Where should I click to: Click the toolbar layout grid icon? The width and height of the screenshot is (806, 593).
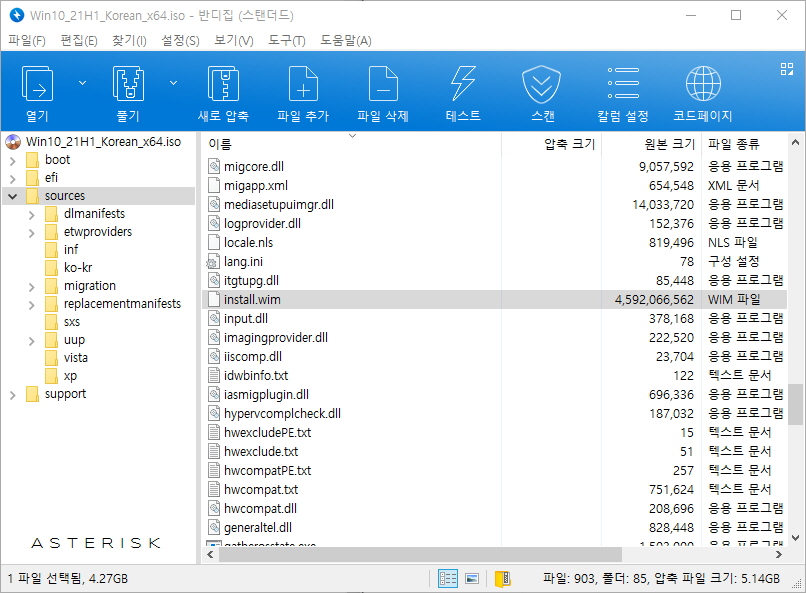coord(786,69)
